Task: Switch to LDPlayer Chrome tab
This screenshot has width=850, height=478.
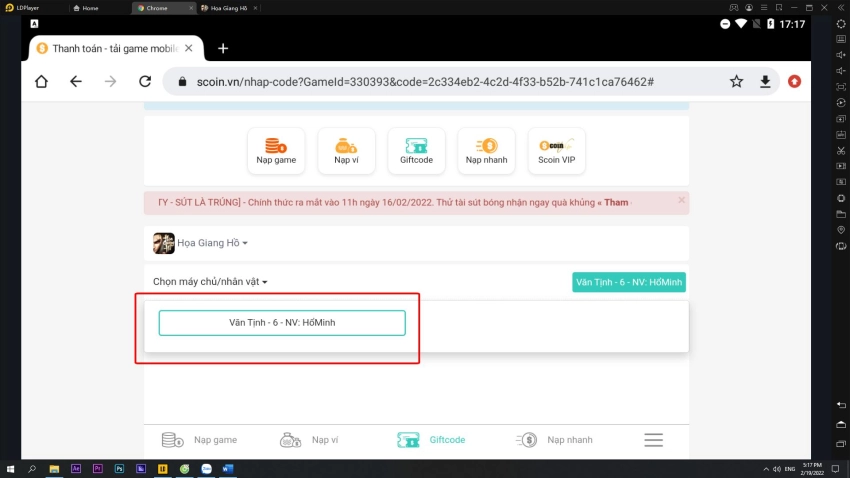Action: click(x=162, y=8)
